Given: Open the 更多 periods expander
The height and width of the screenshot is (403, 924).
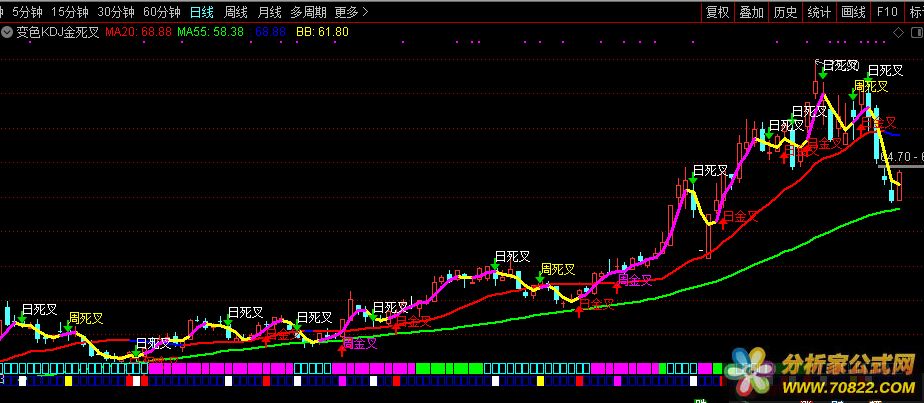Looking at the screenshot, I should point(351,12).
